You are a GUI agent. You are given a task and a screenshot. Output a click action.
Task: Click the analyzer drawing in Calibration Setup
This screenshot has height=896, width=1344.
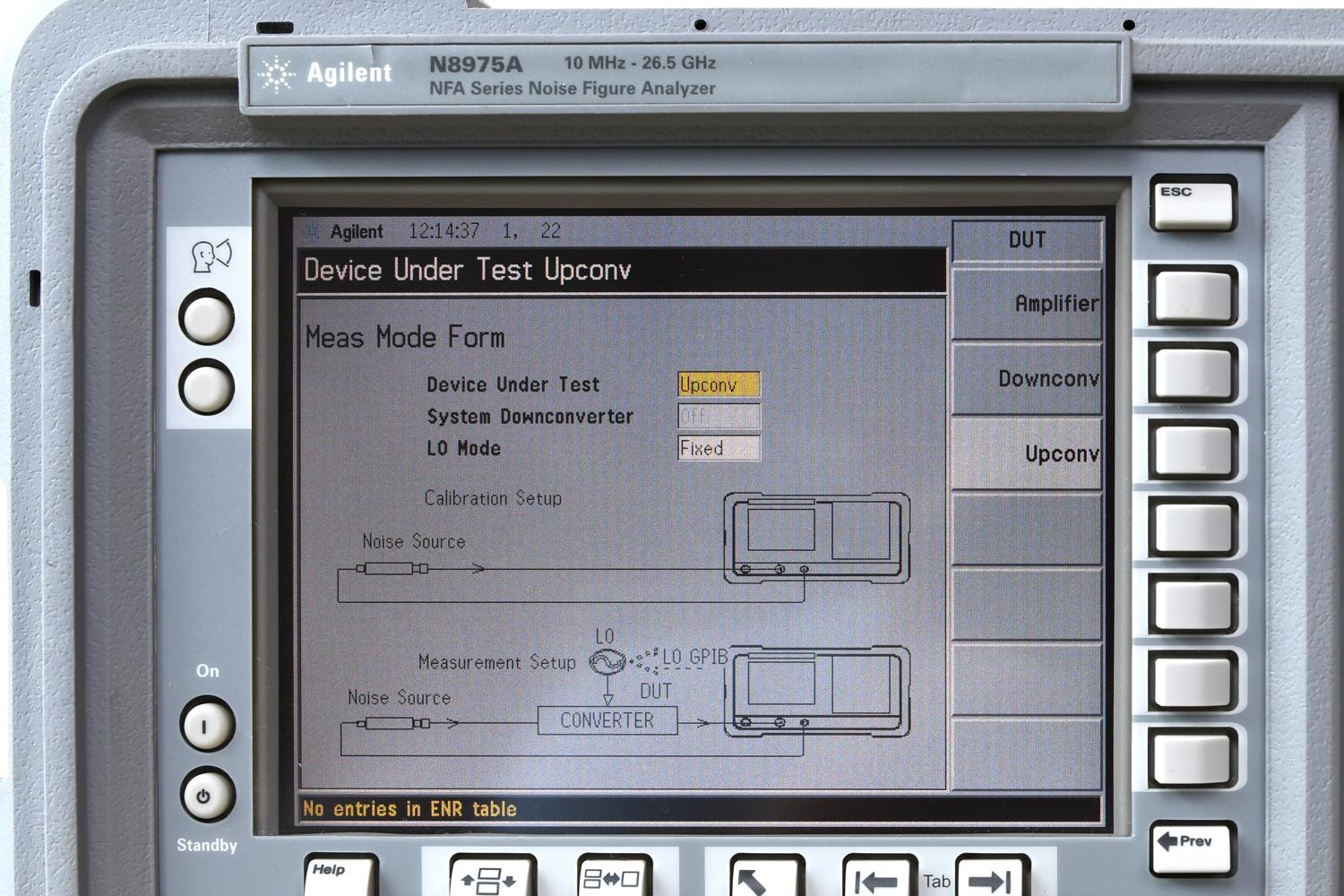(x=816, y=538)
